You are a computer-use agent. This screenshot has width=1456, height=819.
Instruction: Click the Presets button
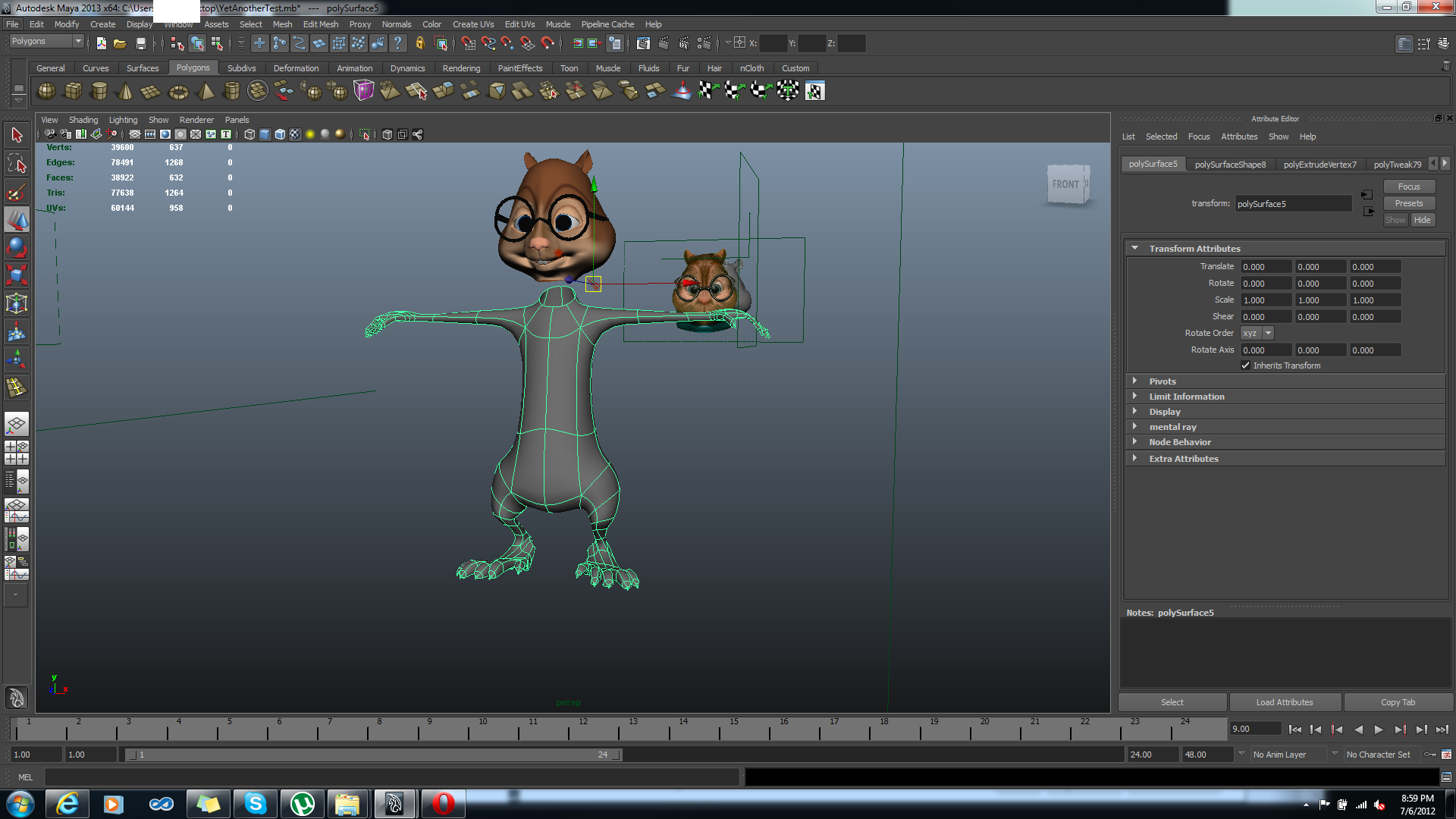(1408, 203)
